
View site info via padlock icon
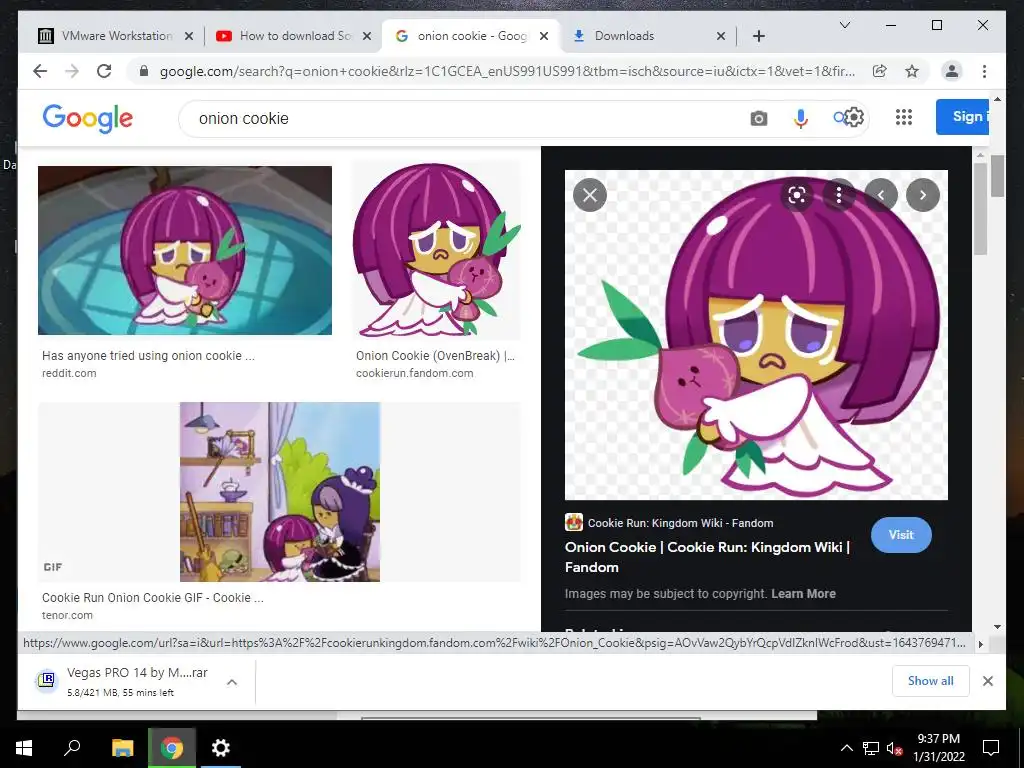[144, 71]
